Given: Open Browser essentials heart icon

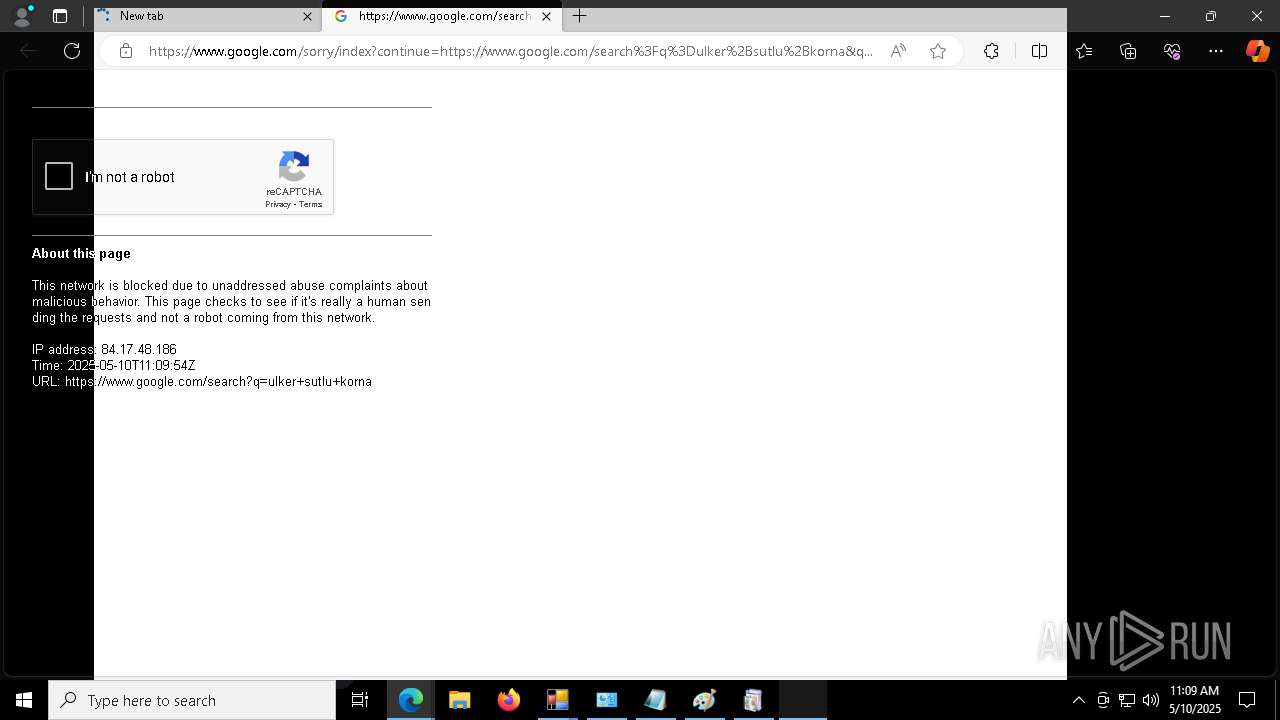Looking at the screenshot, I should [x=1172, y=51].
